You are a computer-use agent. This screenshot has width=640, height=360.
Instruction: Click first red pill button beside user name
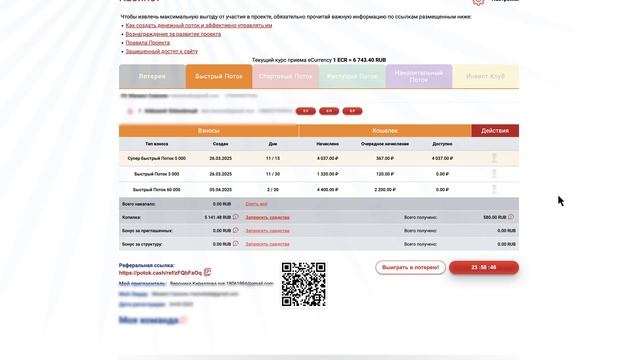pyautogui.click(x=306, y=111)
